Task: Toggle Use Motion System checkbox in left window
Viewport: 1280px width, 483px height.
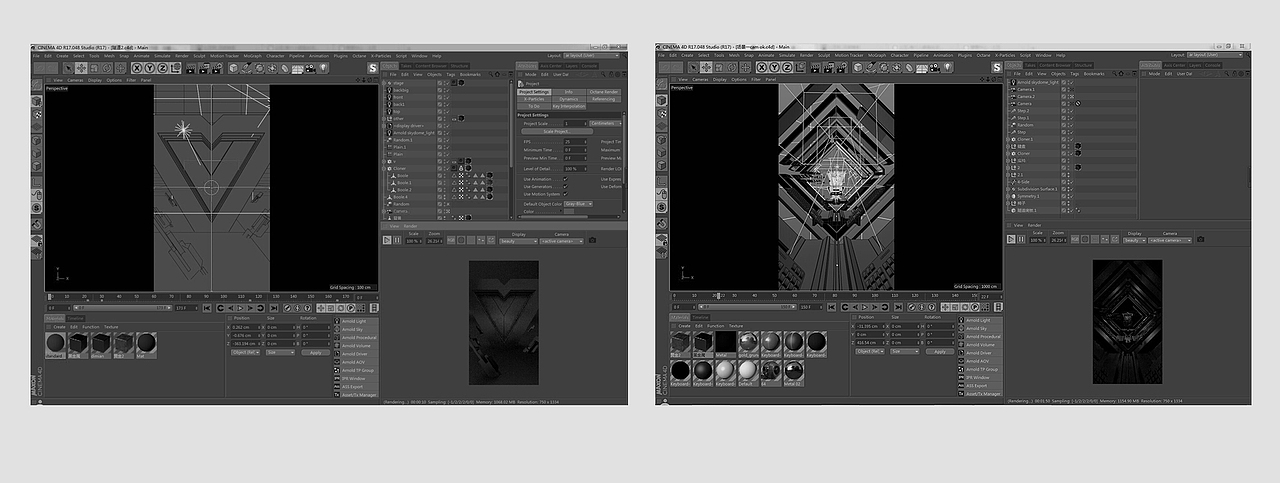Action: (x=565, y=194)
